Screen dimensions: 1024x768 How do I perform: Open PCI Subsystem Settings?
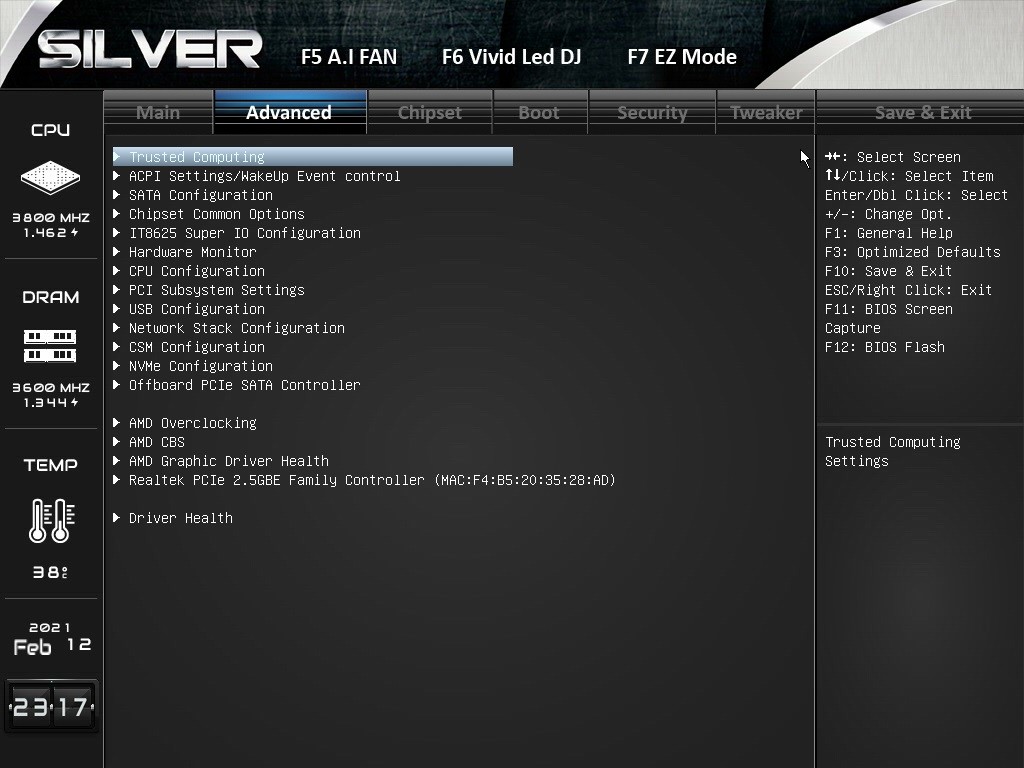click(x=209, y=289)
